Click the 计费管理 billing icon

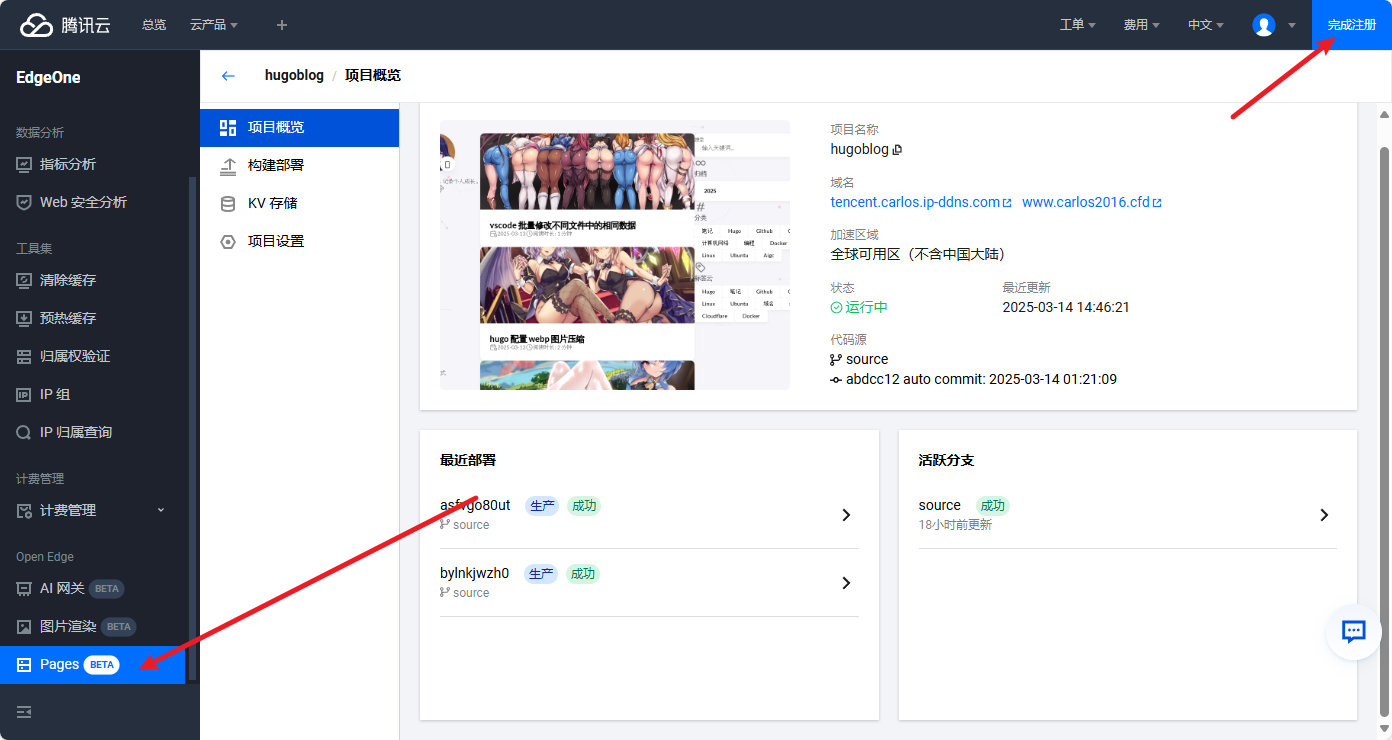coord(24,510)
